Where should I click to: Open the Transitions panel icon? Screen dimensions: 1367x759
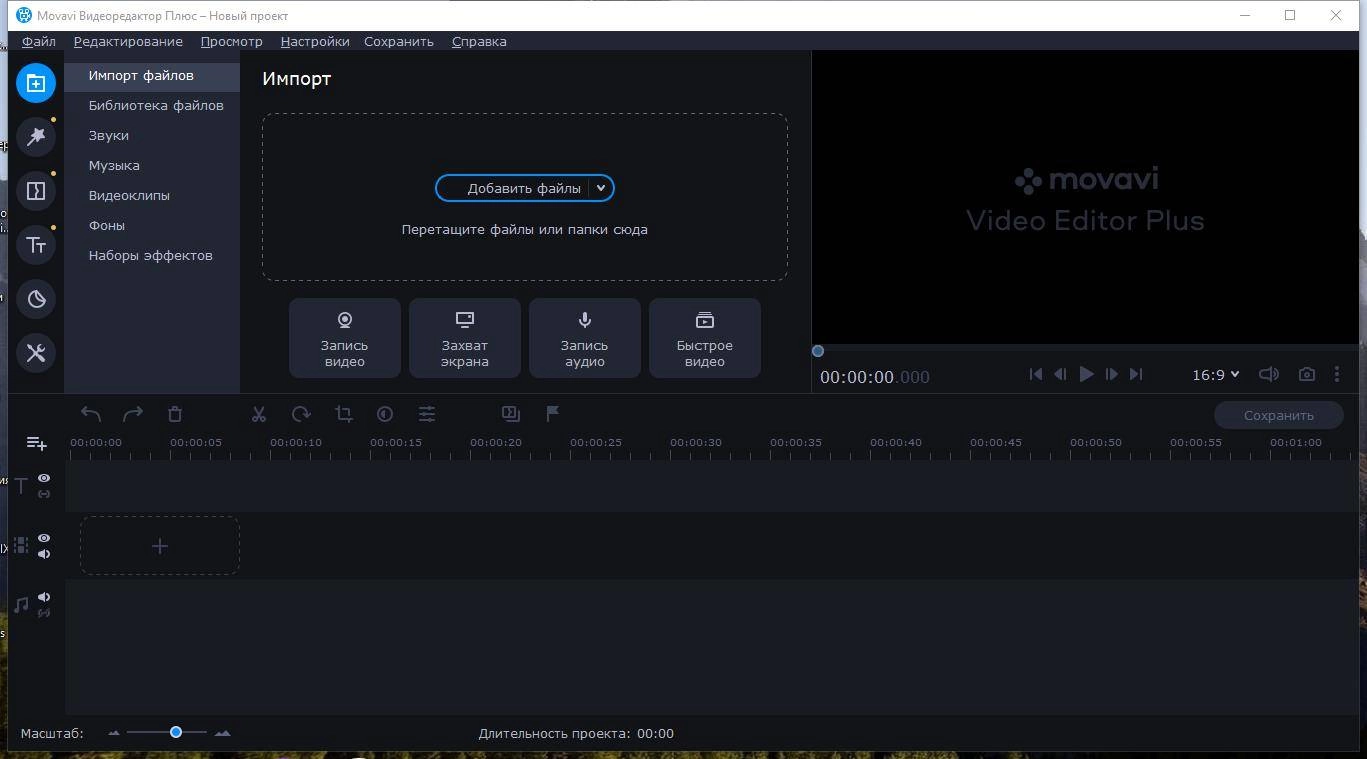coord(35,191)
